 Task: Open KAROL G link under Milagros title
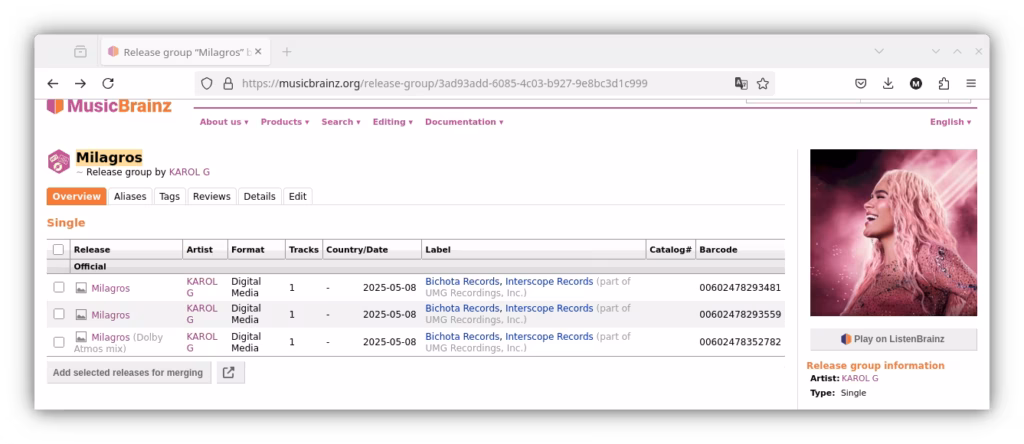(x=189, y=172)
